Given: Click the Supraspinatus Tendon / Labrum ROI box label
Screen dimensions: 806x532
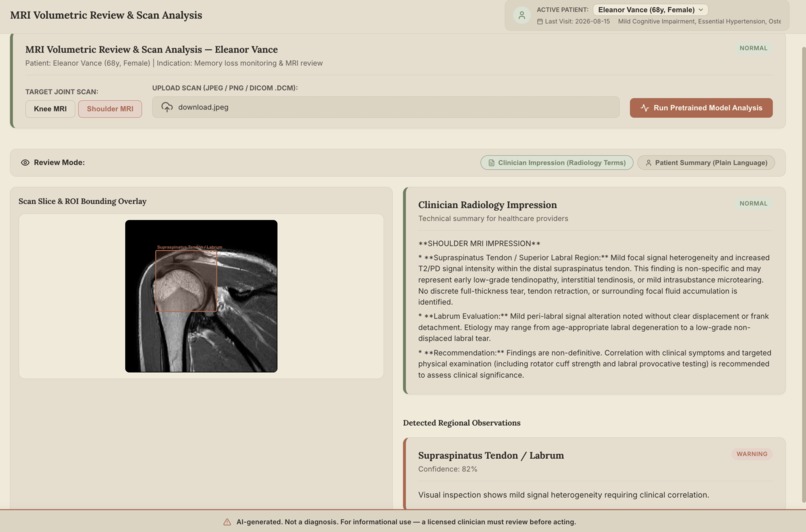Looking at the screenshot, I should pos(189,247).
